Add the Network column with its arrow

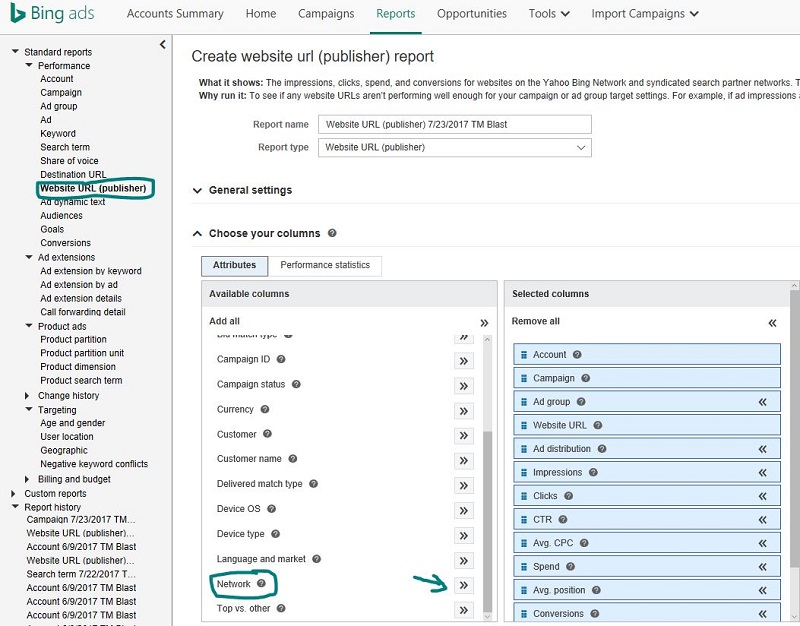point(463,585)
